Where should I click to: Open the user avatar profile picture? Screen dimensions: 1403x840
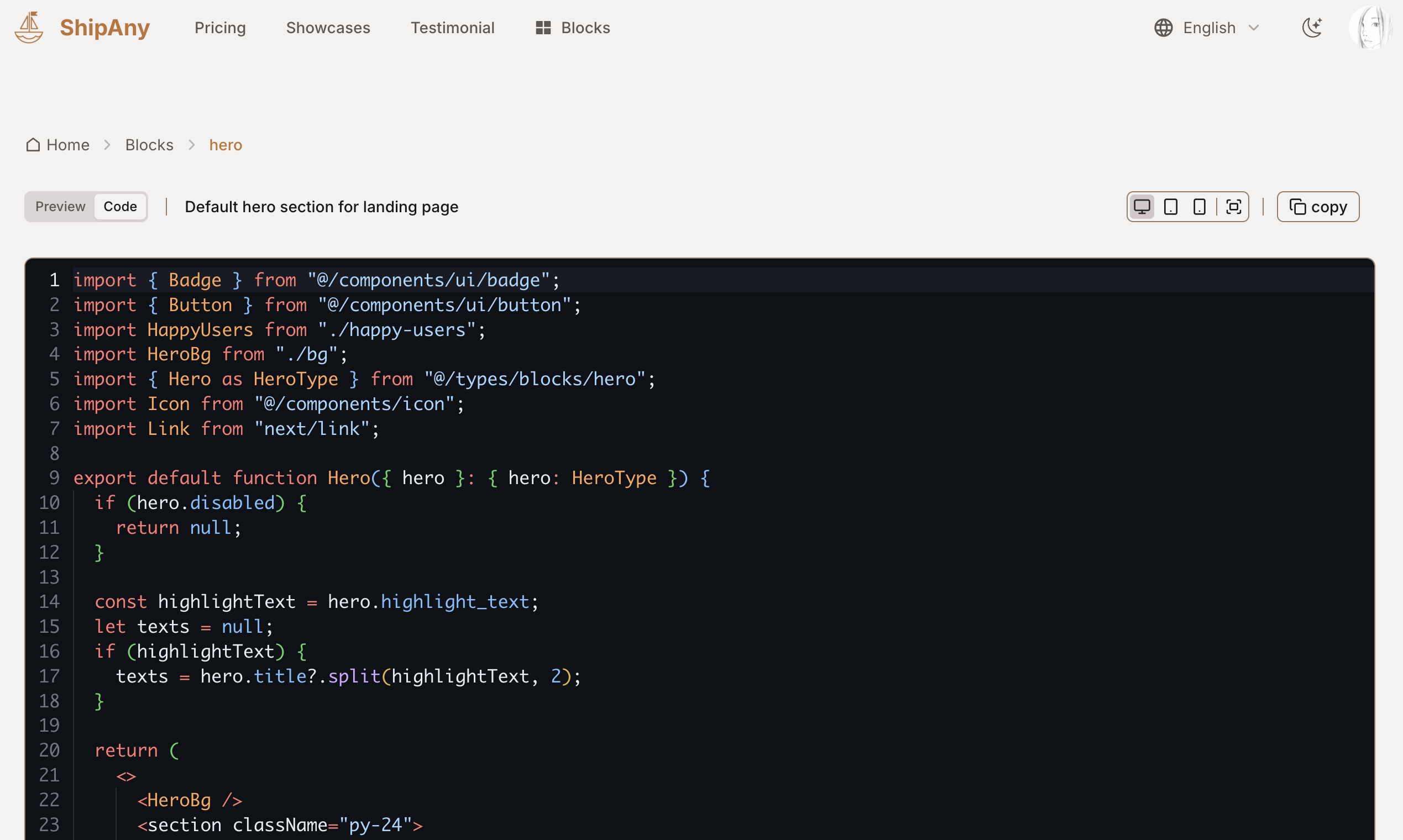tap(1370, 28)
